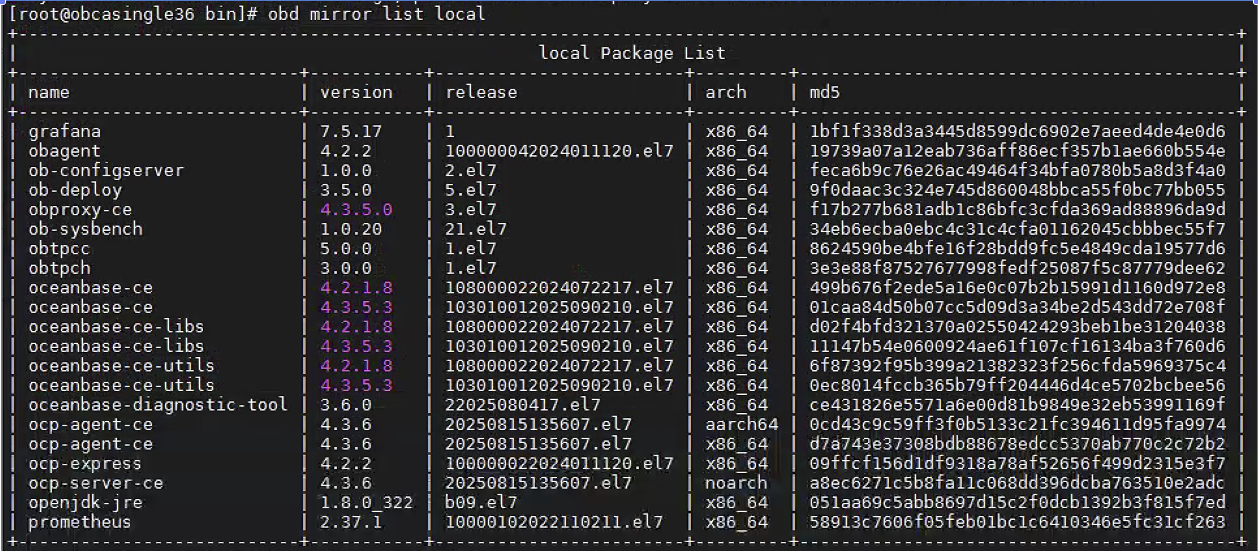
Task: Click the 'local Package List' table title
Action: point(632,53)
